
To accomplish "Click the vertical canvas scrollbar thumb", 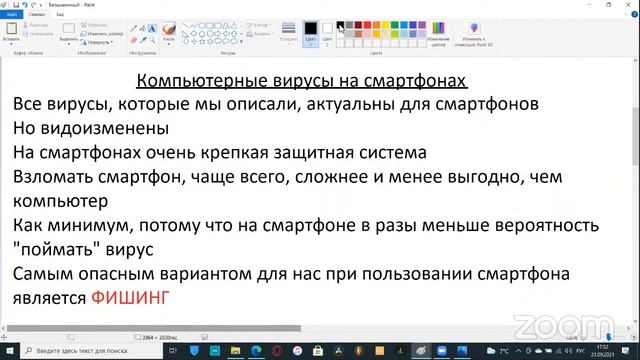I will coord(636,136).
